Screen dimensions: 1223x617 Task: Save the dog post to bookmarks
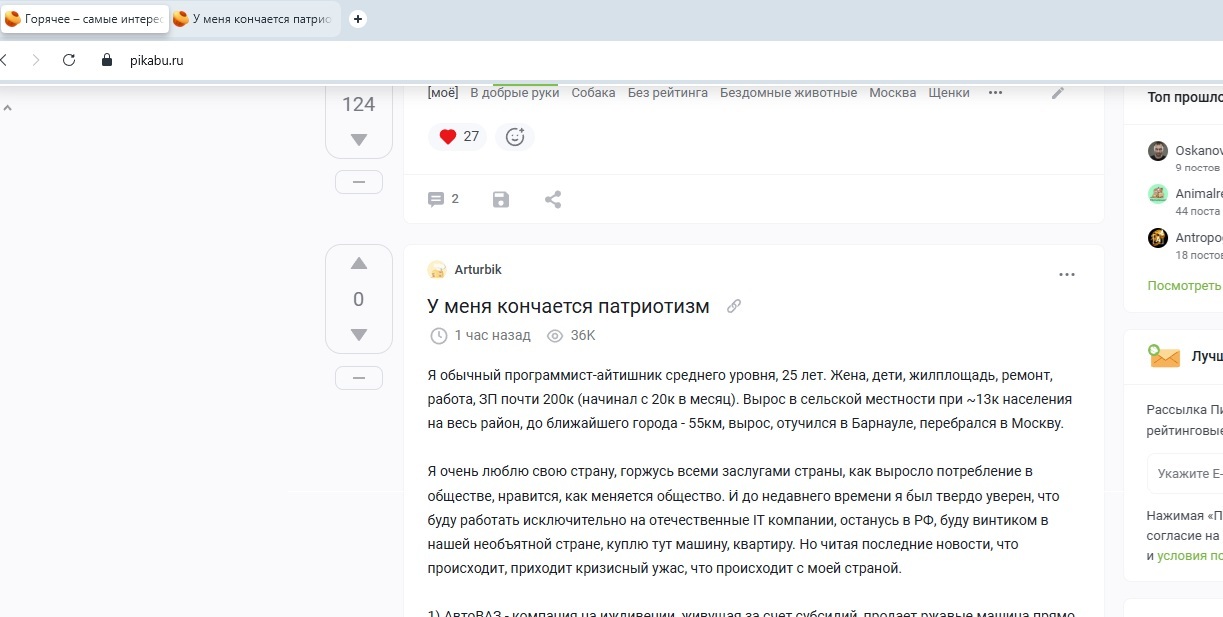(x=501, y=199)
